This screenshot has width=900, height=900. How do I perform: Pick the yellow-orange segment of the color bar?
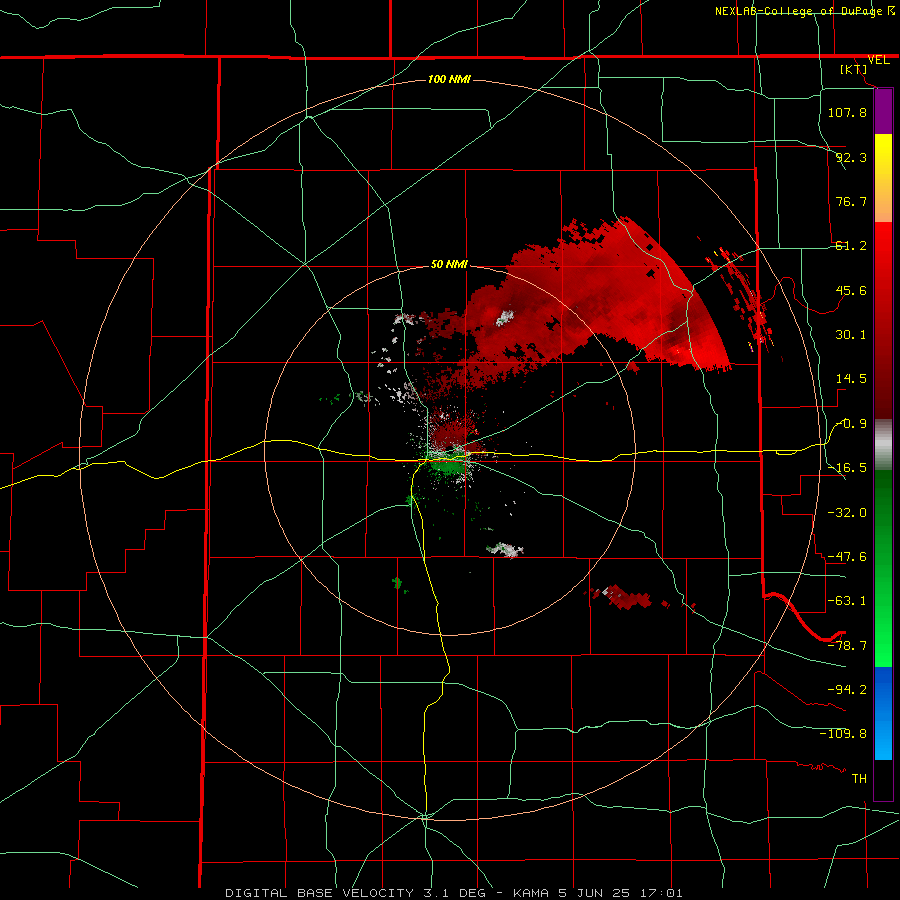point(883,178)
